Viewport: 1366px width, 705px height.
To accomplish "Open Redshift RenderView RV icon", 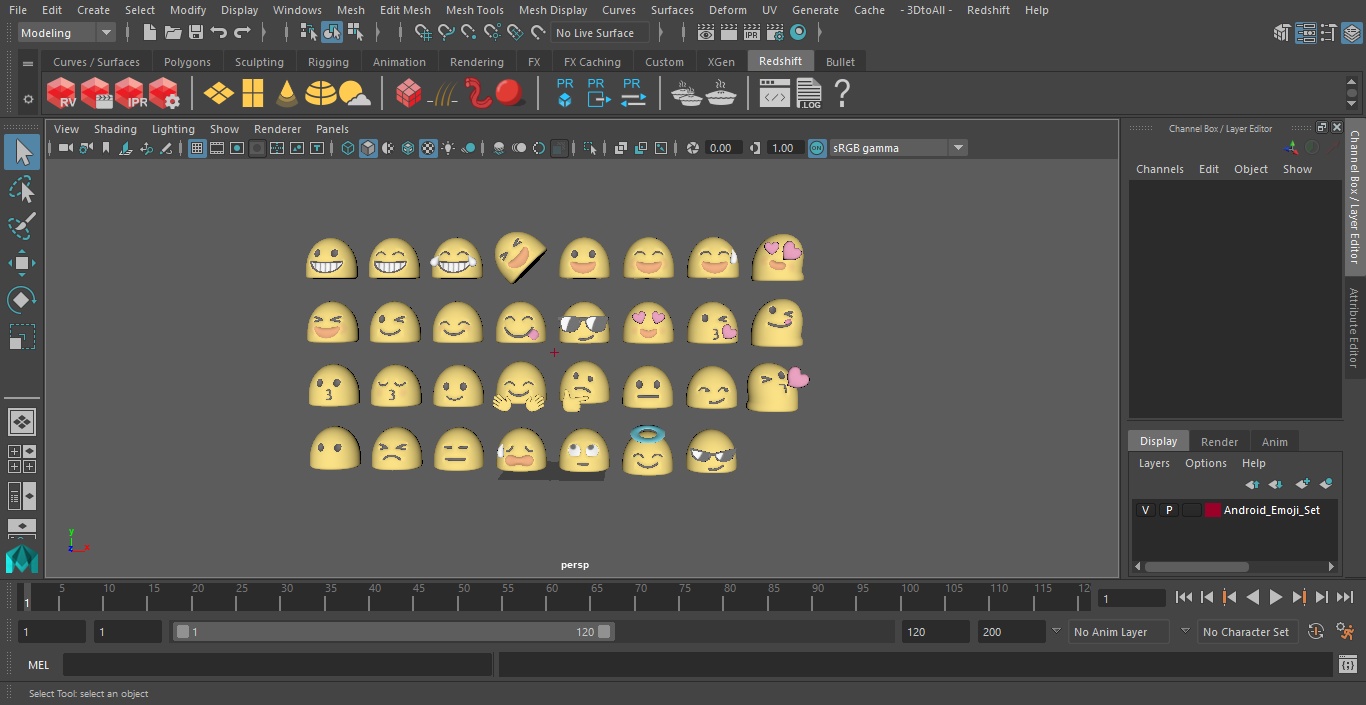I will (x=61, y=94).
